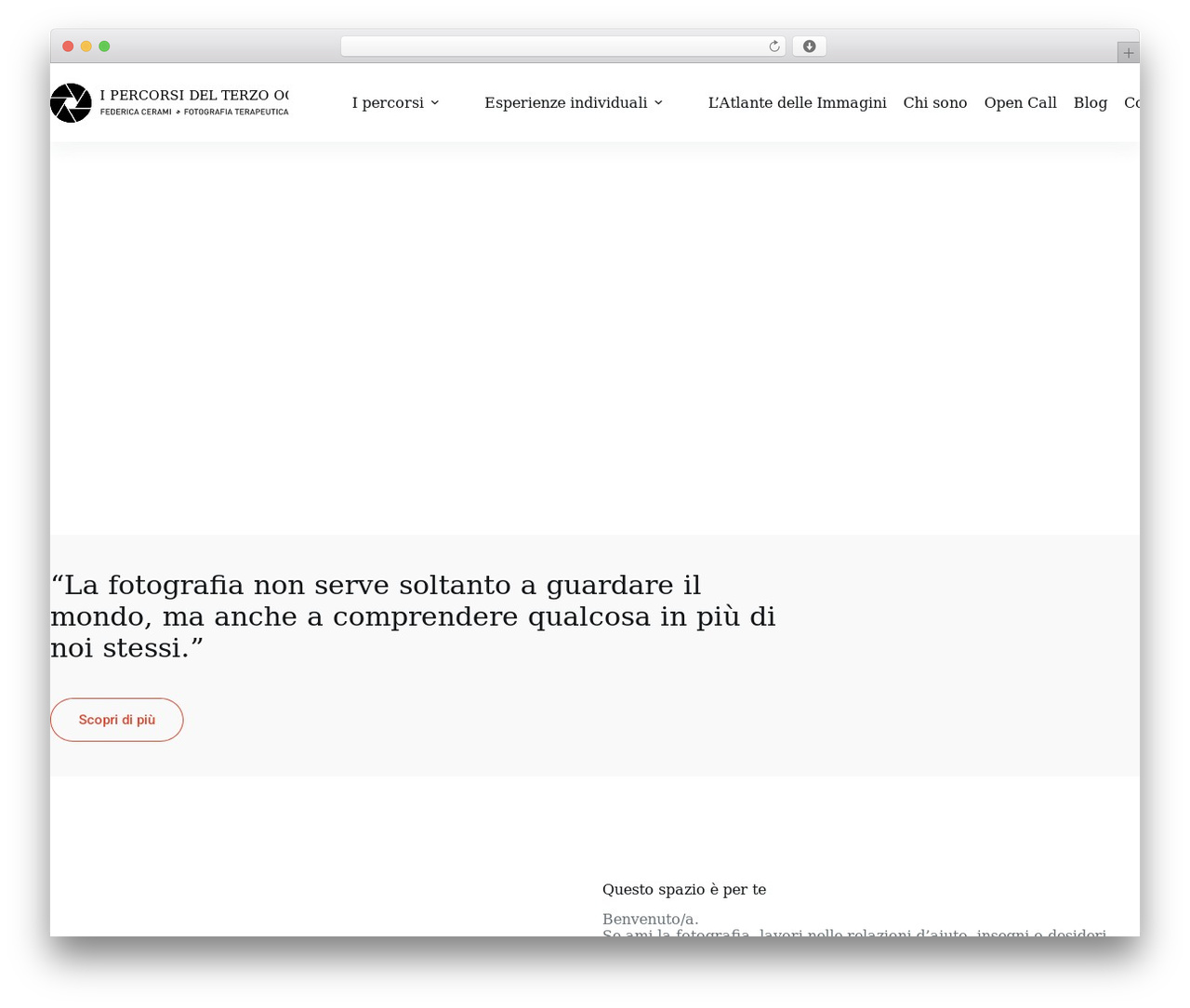The height and width of the screenshot is (1008, 1190).
Task: Select the fotografia quote heading text
Action: (413, 617)
